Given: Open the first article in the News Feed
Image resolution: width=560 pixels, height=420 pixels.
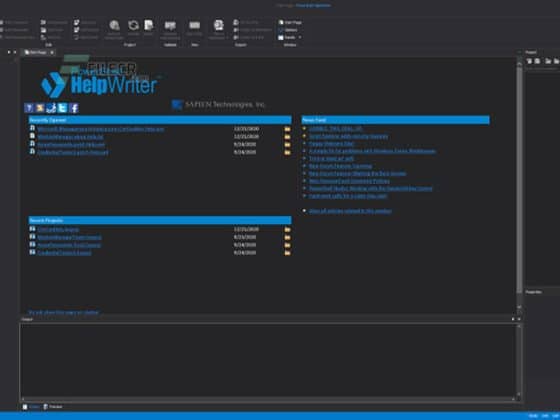Looking at the screenshot, I should coord(335,129).
